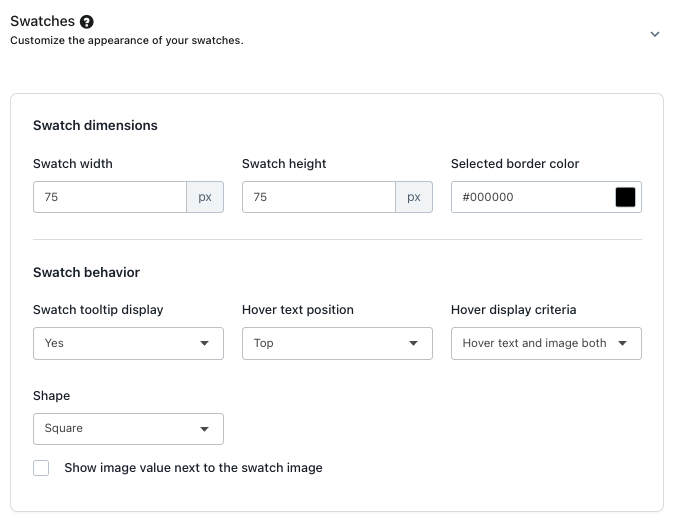Open the black border color swatch
This screenshot has height=522, width=678.
tap(625, 197)
